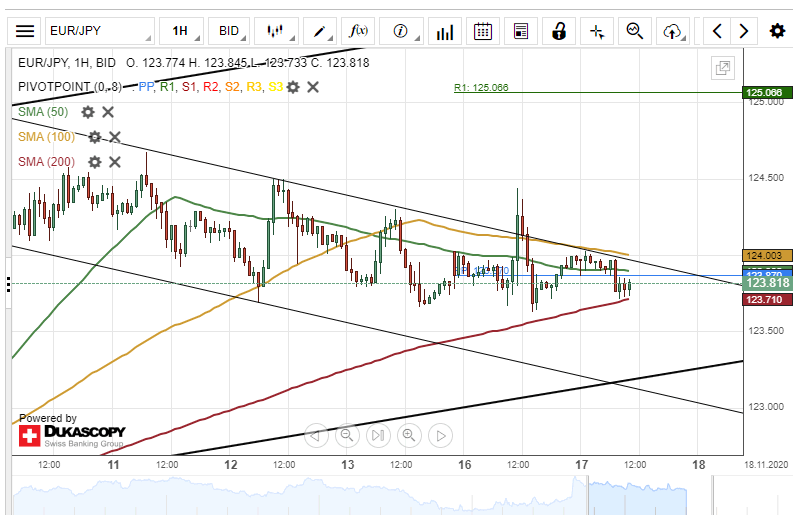This screenshot has width=795, height=521.
Task: Click the 125.066 R1 price tag
Action: (x=767, y=92)
